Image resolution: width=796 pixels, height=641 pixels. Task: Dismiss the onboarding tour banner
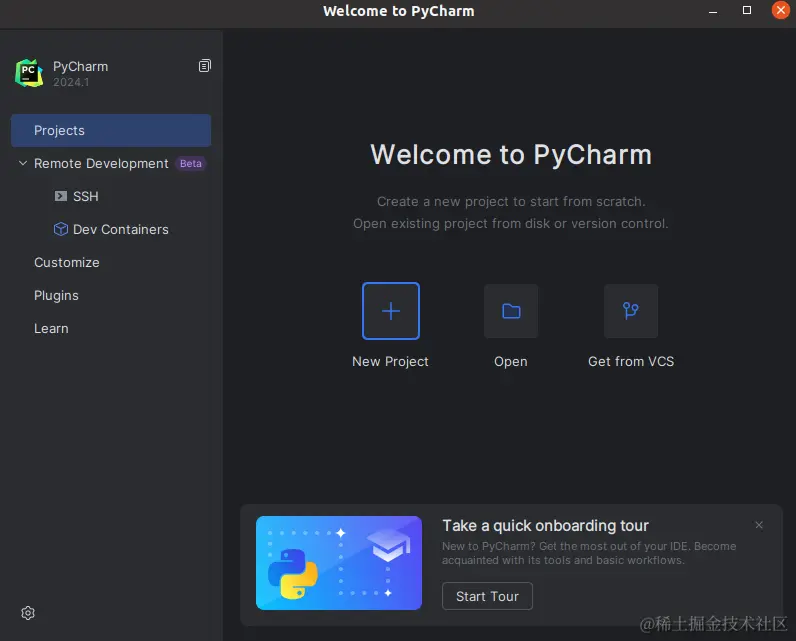click(759, 525)
